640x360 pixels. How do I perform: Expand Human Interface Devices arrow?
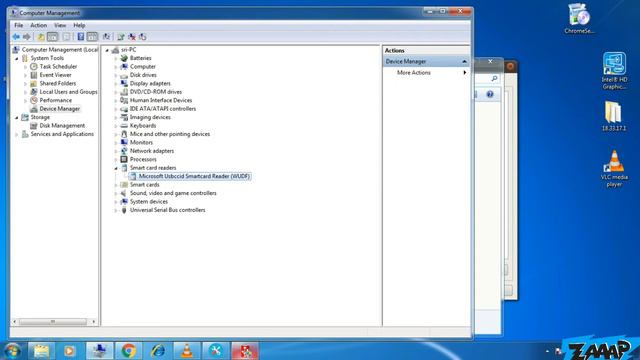pos(116,101)
